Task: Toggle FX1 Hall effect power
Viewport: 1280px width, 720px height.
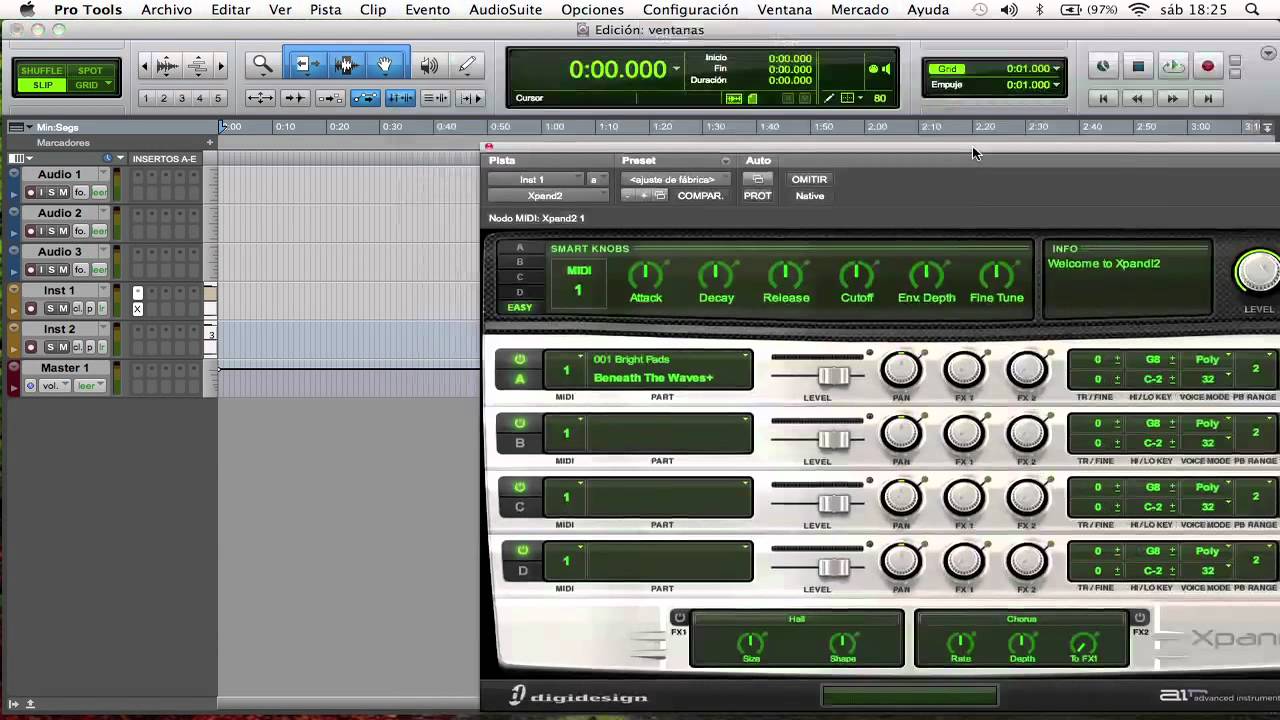Action: pyautogui.click(x=680, y=617)
